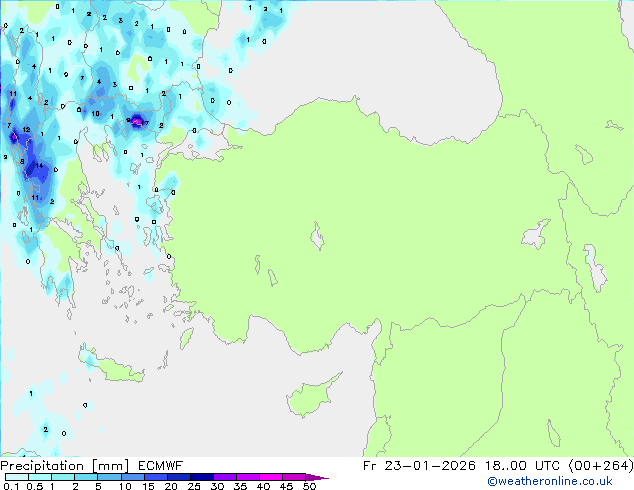Image resolution: width=634 pixels, height=490 pixels.
Task: Click the "18..00 UTC" time text
Action: (522, 466)
